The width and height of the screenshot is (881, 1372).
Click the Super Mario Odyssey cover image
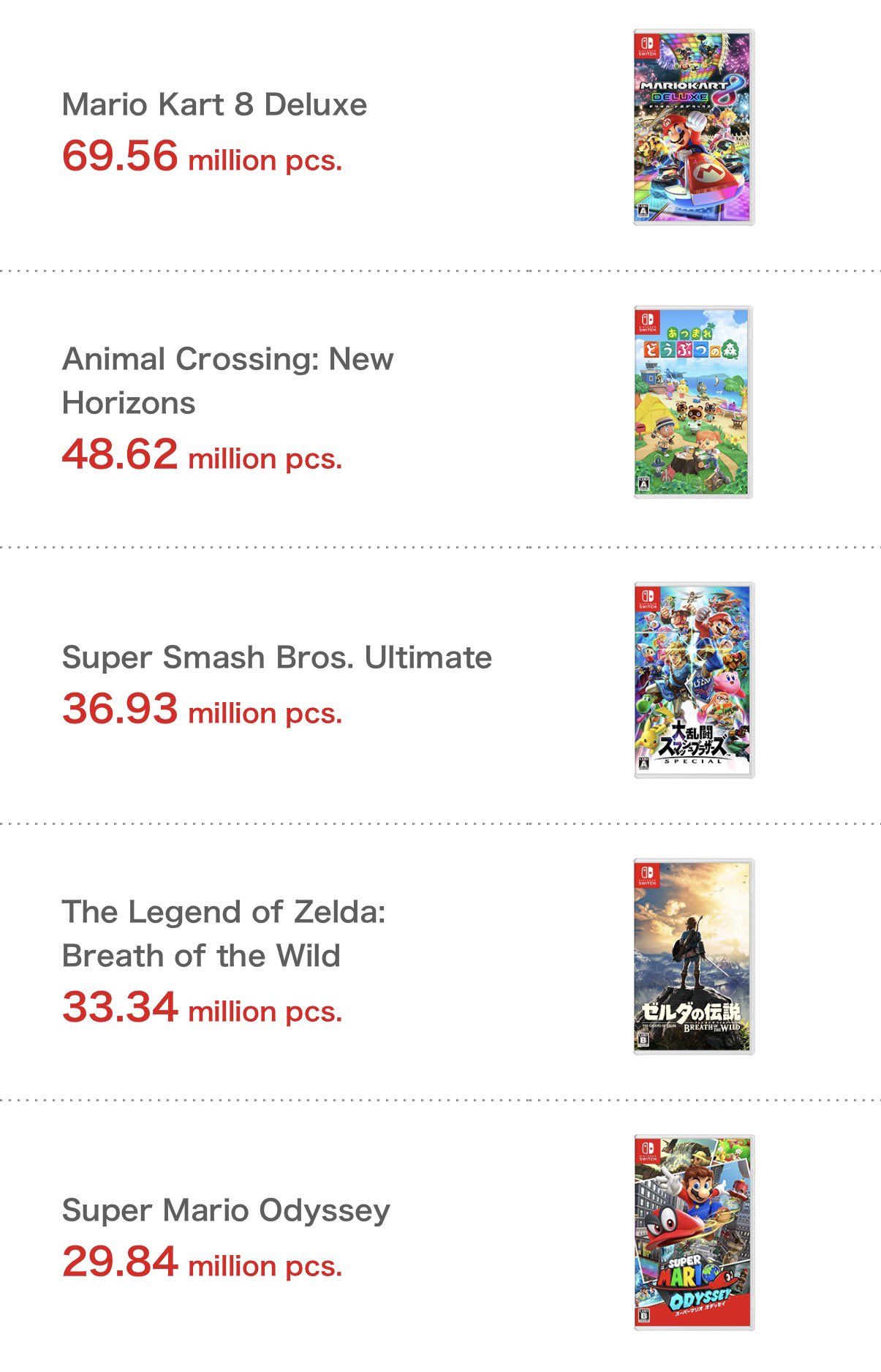pyautogui.click(x=693, y=1232)
